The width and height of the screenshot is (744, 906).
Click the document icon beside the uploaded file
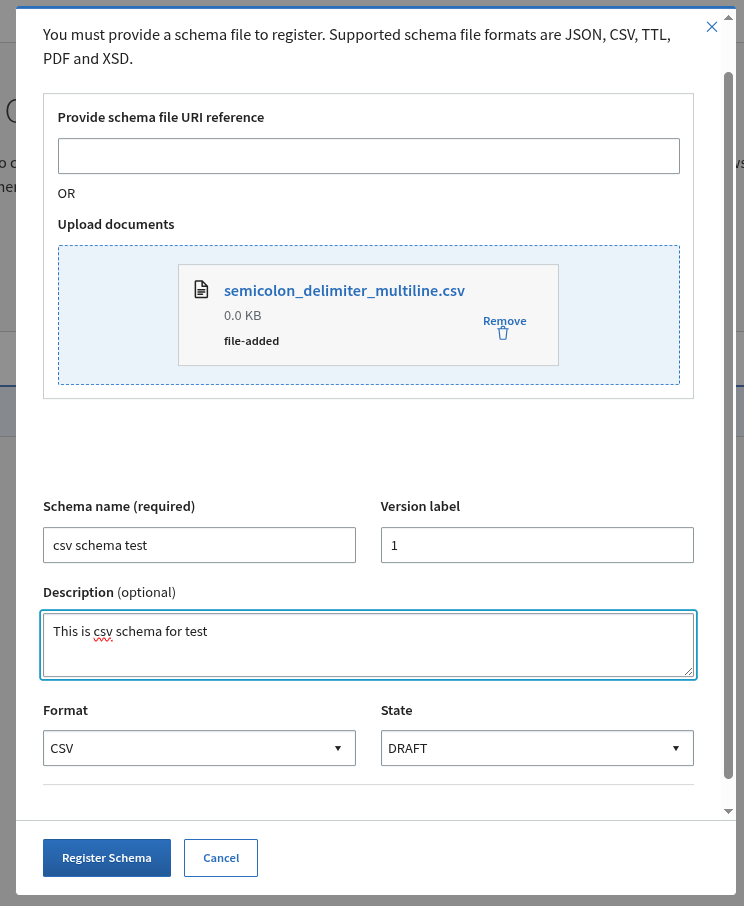coord(201,289)
